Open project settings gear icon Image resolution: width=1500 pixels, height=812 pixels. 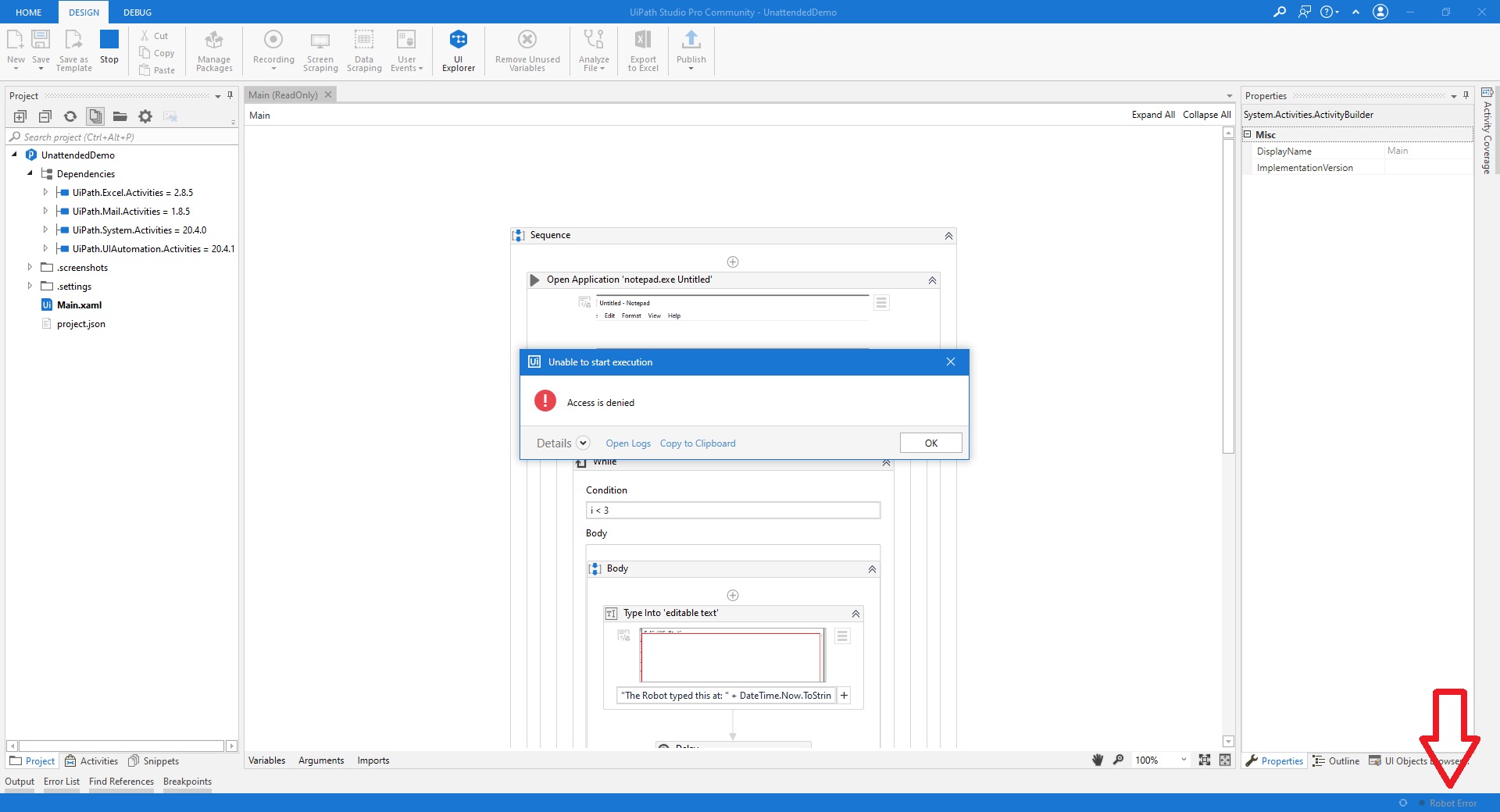point(145,116)
